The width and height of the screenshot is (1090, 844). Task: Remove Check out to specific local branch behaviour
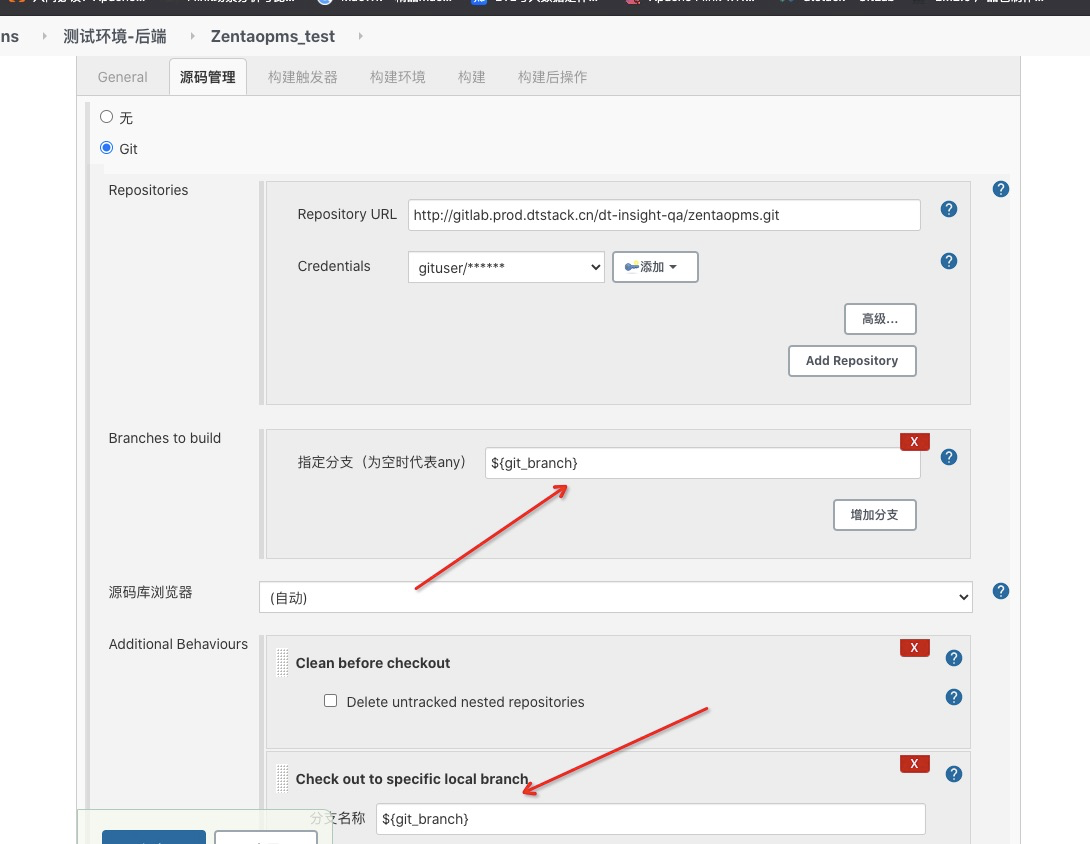coord(914,763)
